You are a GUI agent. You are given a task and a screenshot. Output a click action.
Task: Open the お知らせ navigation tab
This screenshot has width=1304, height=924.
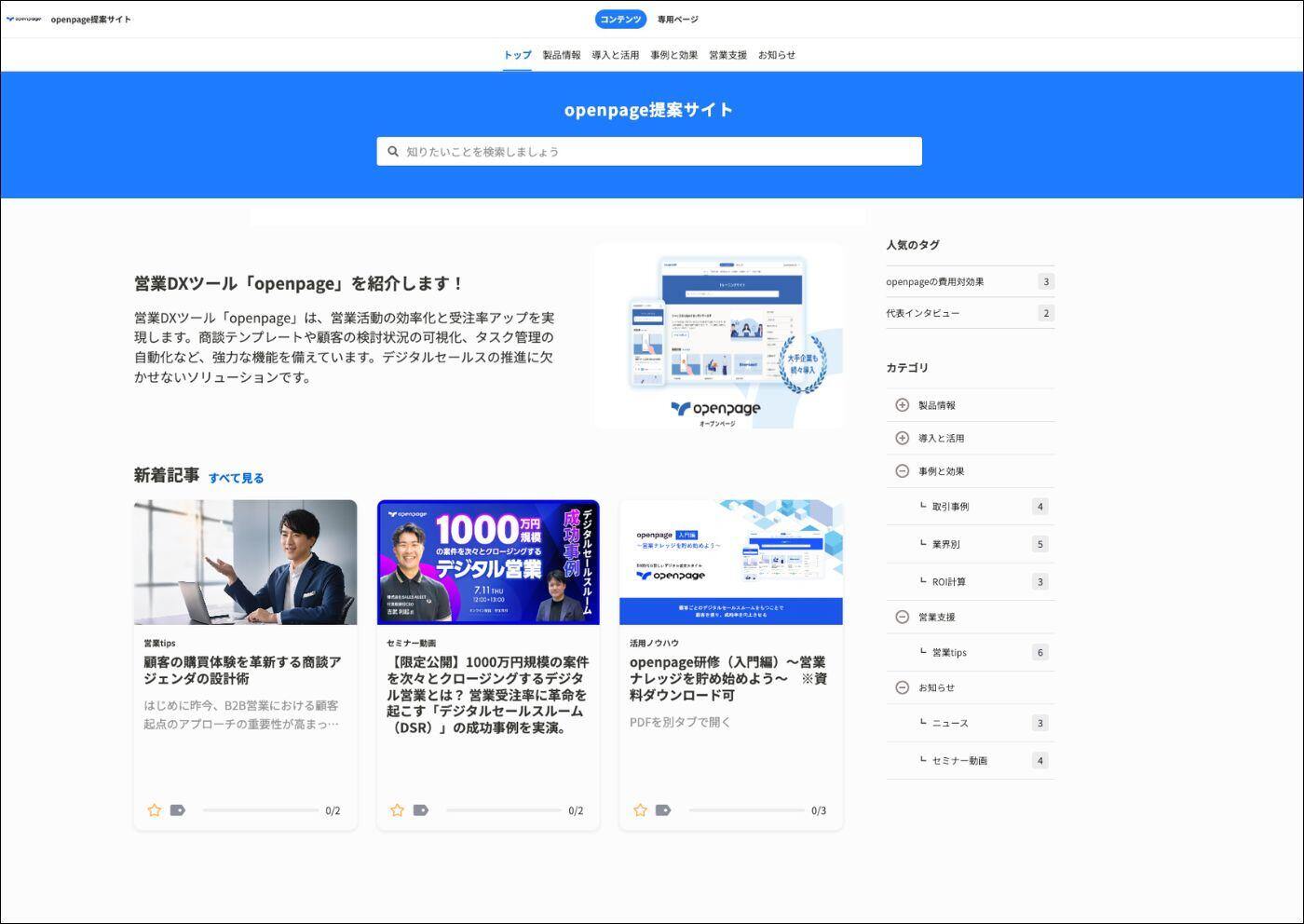pyautogui.click(x=777, y=55)
